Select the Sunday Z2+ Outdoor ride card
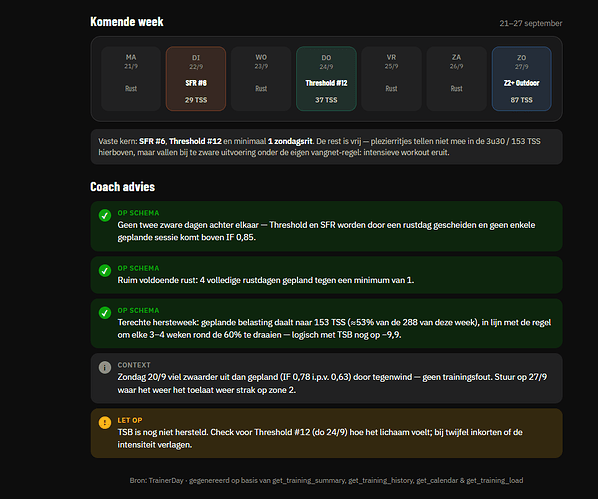 [521, 79]
